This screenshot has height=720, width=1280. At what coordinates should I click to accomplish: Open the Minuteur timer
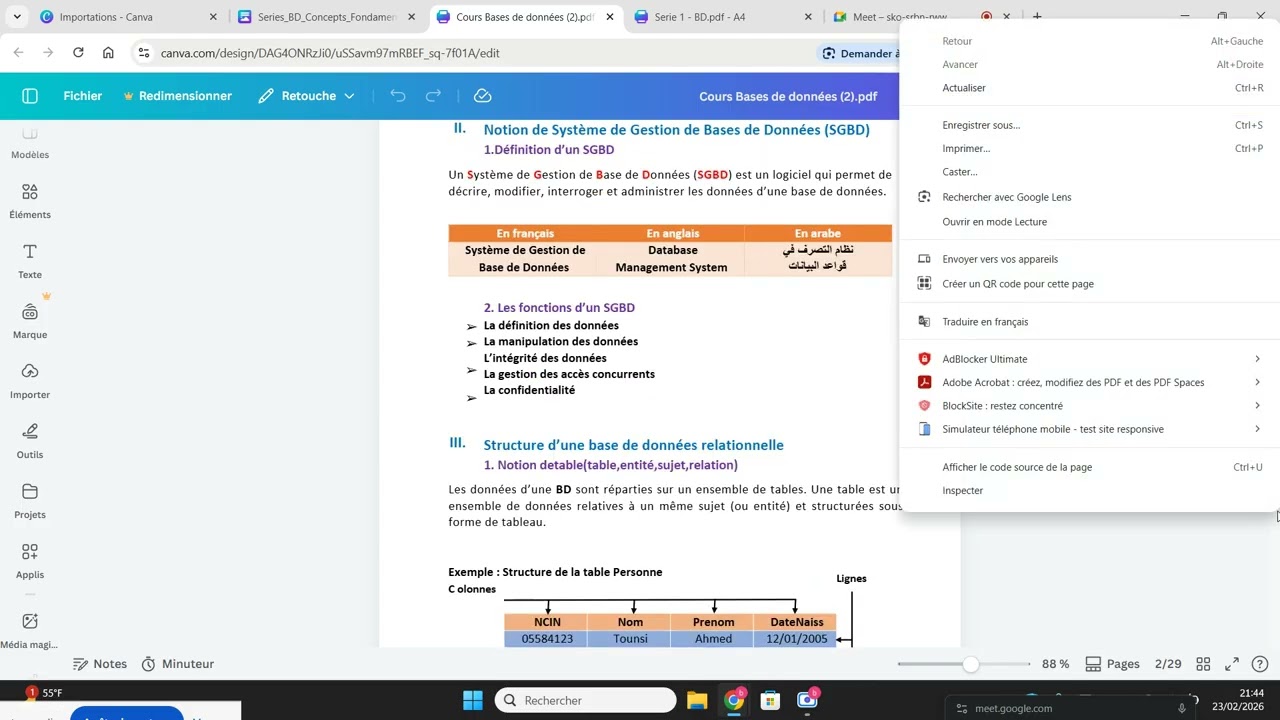point(178,664)
